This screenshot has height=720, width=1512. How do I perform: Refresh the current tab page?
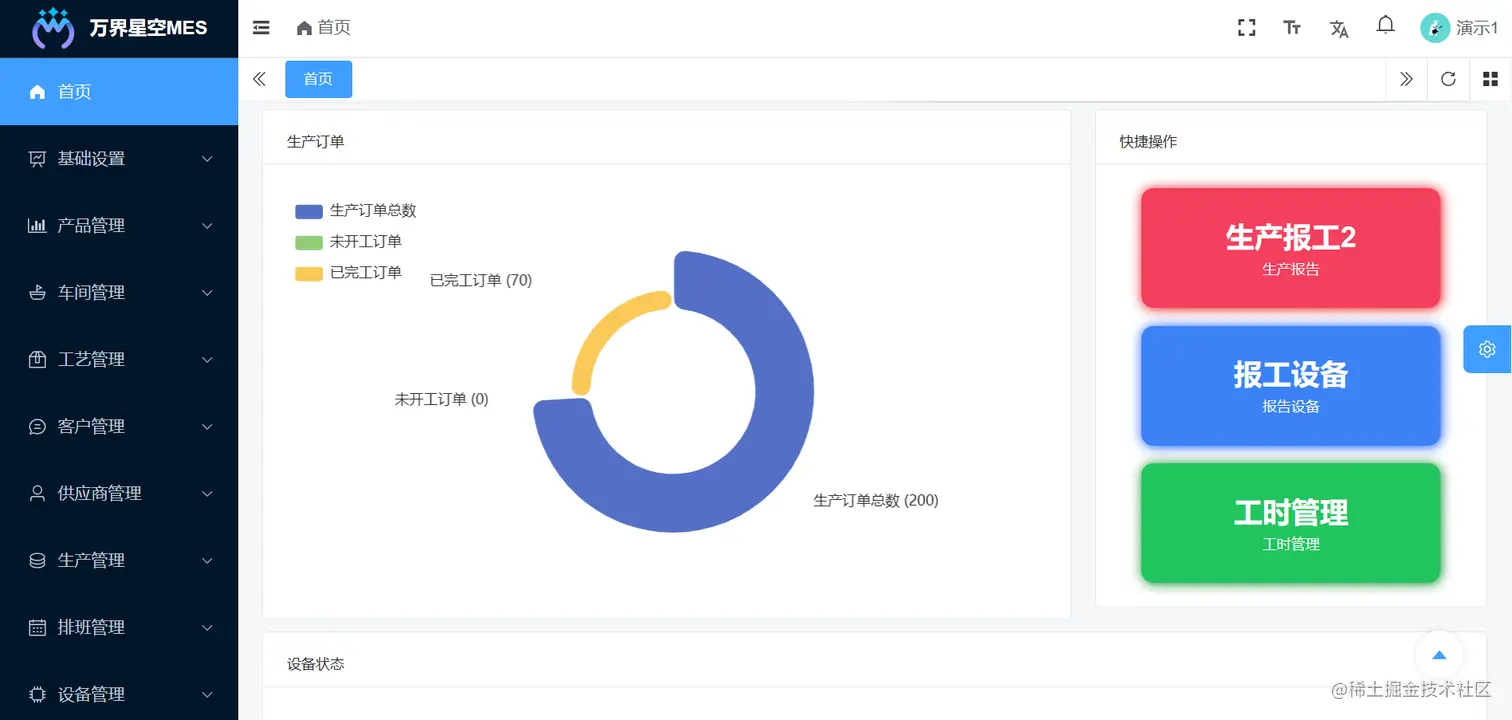(1448, 79)
